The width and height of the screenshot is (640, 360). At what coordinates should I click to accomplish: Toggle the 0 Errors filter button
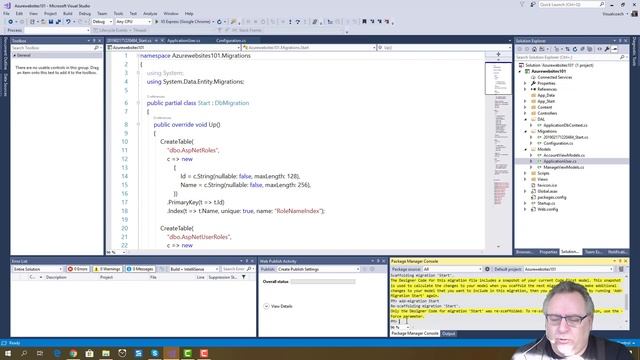(x=78, y=269)
